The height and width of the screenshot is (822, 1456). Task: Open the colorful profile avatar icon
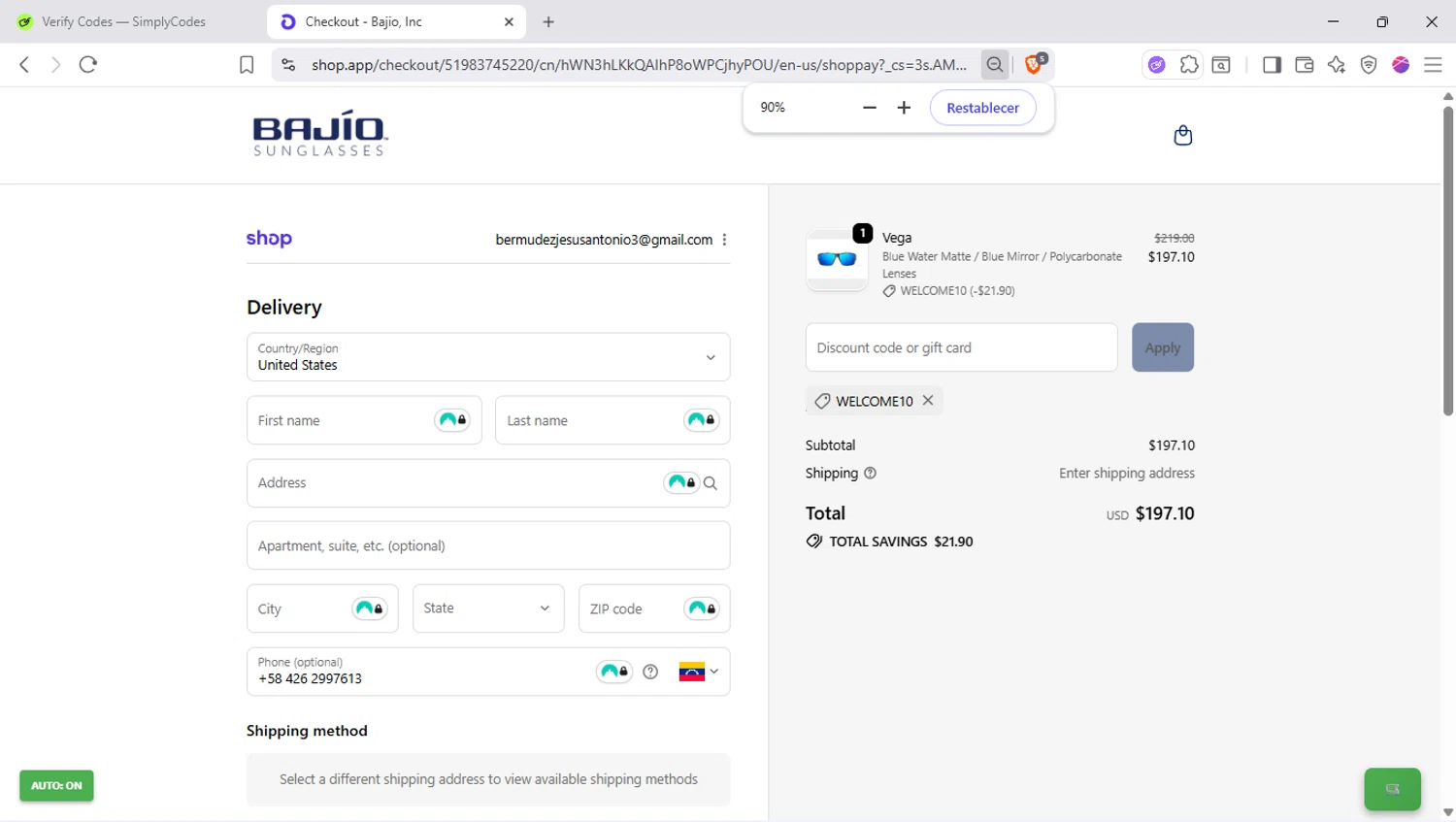tap(1401, 65)
